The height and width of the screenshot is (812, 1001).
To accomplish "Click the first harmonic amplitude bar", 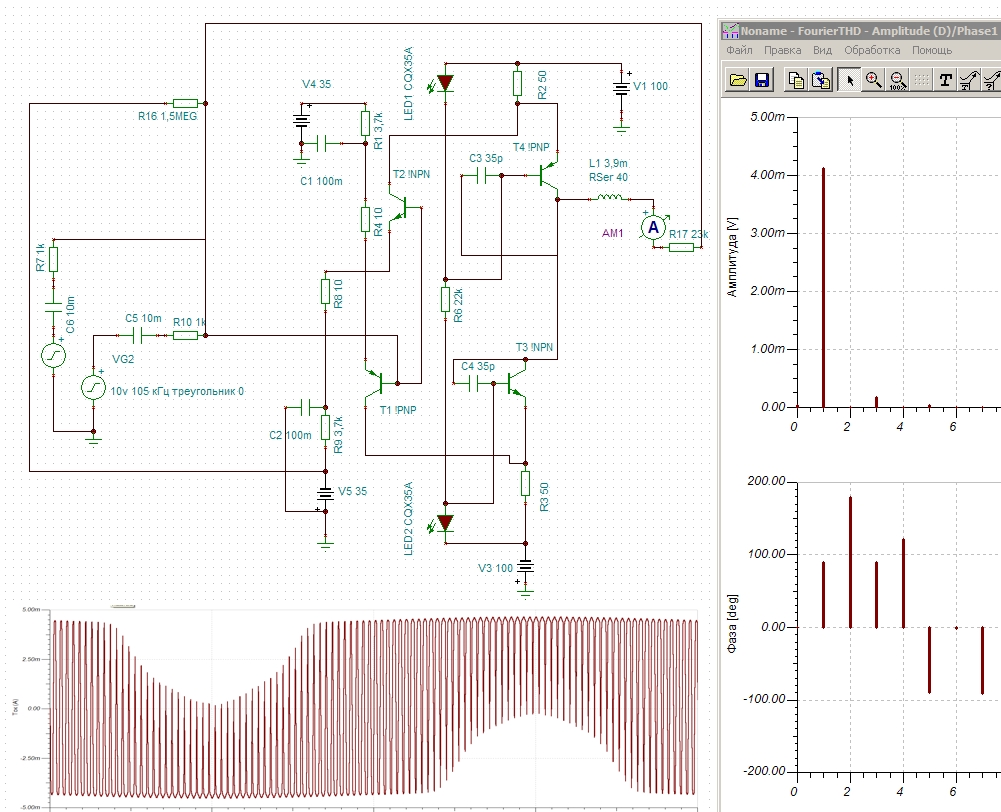I will [x=823, y=288].
